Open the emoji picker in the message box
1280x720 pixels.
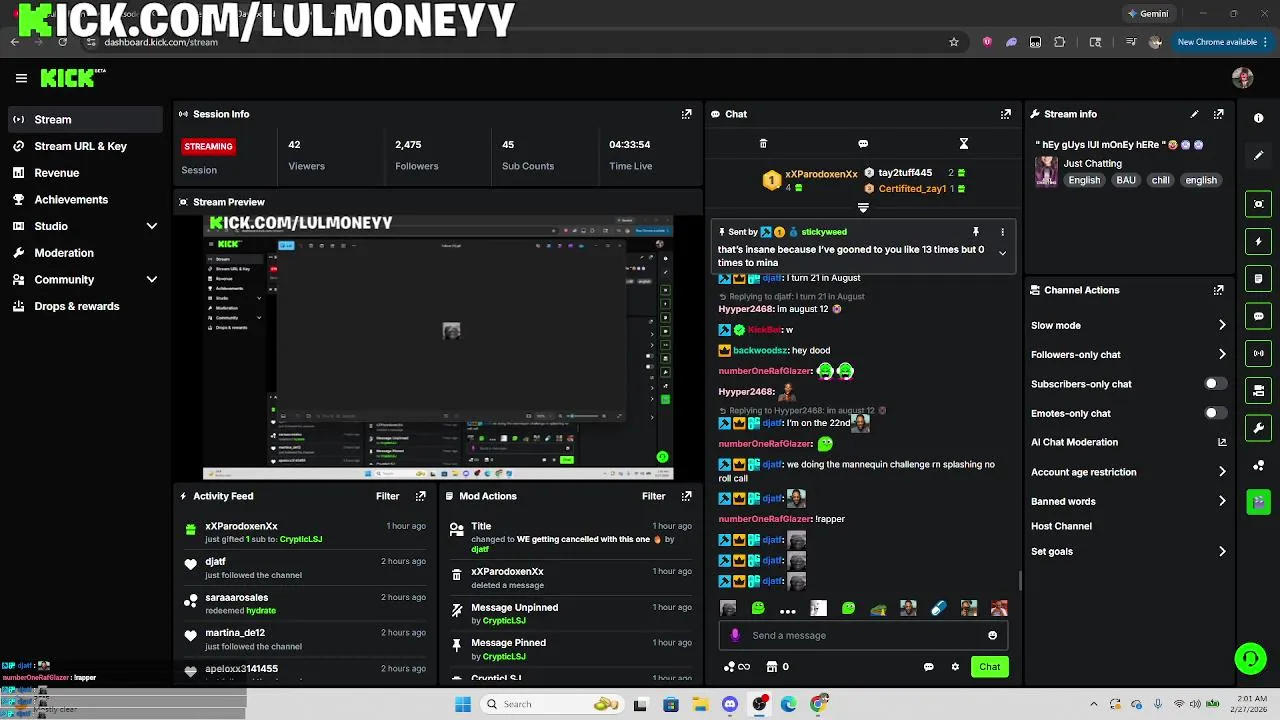pos(992,635)
